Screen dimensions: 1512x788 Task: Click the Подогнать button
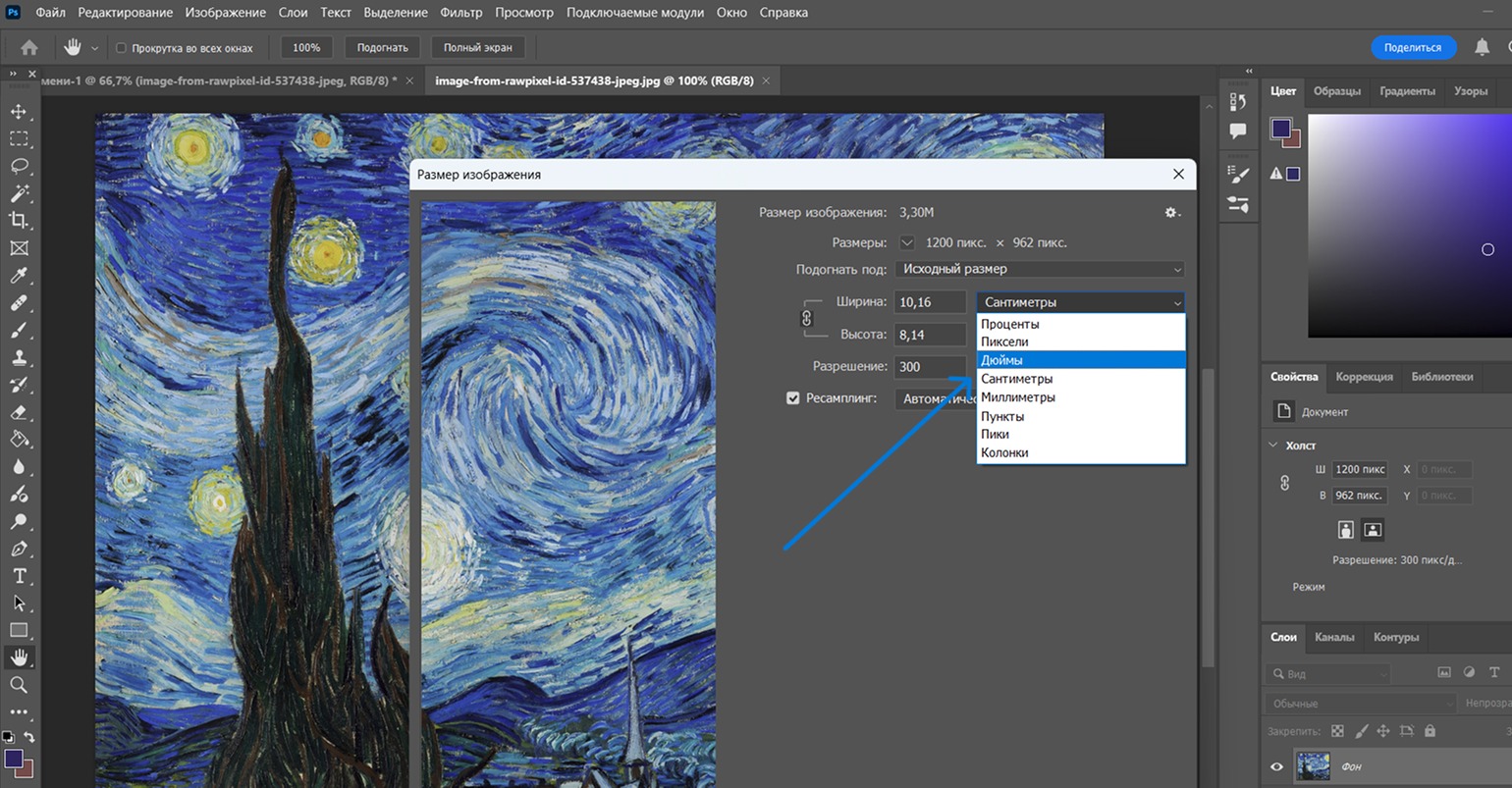click(382, 47)
